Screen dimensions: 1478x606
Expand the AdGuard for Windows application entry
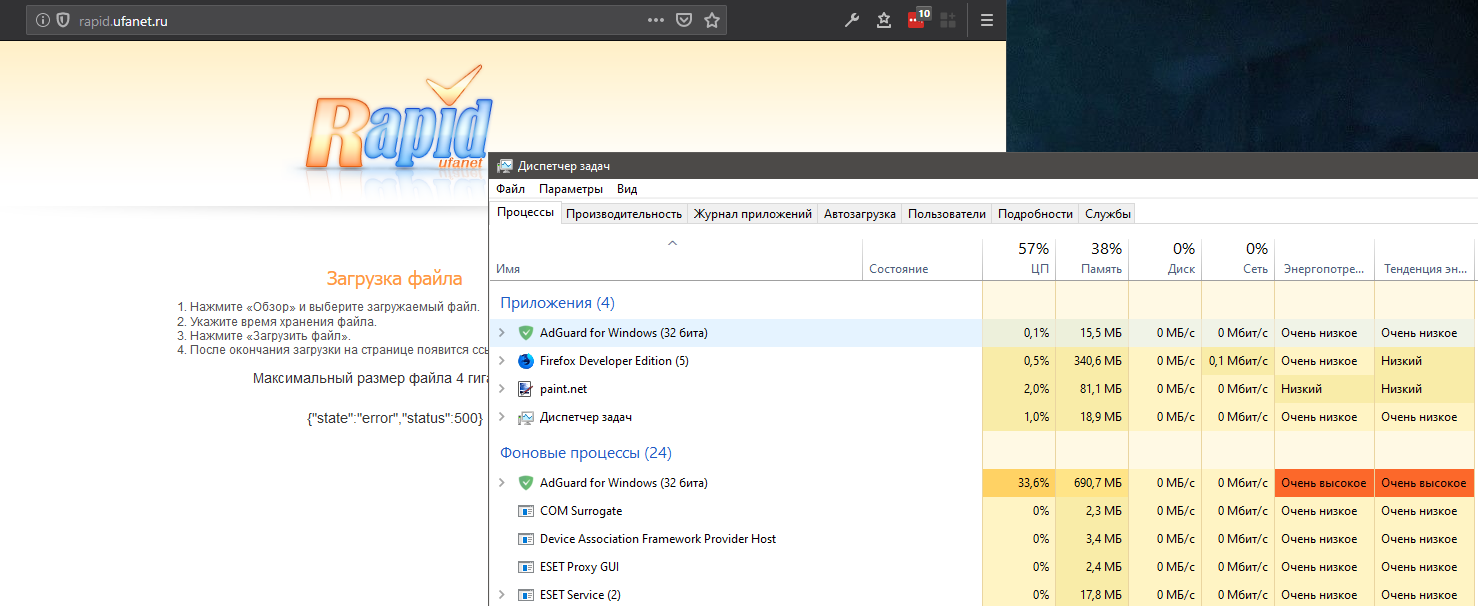(x=502, y=332)
